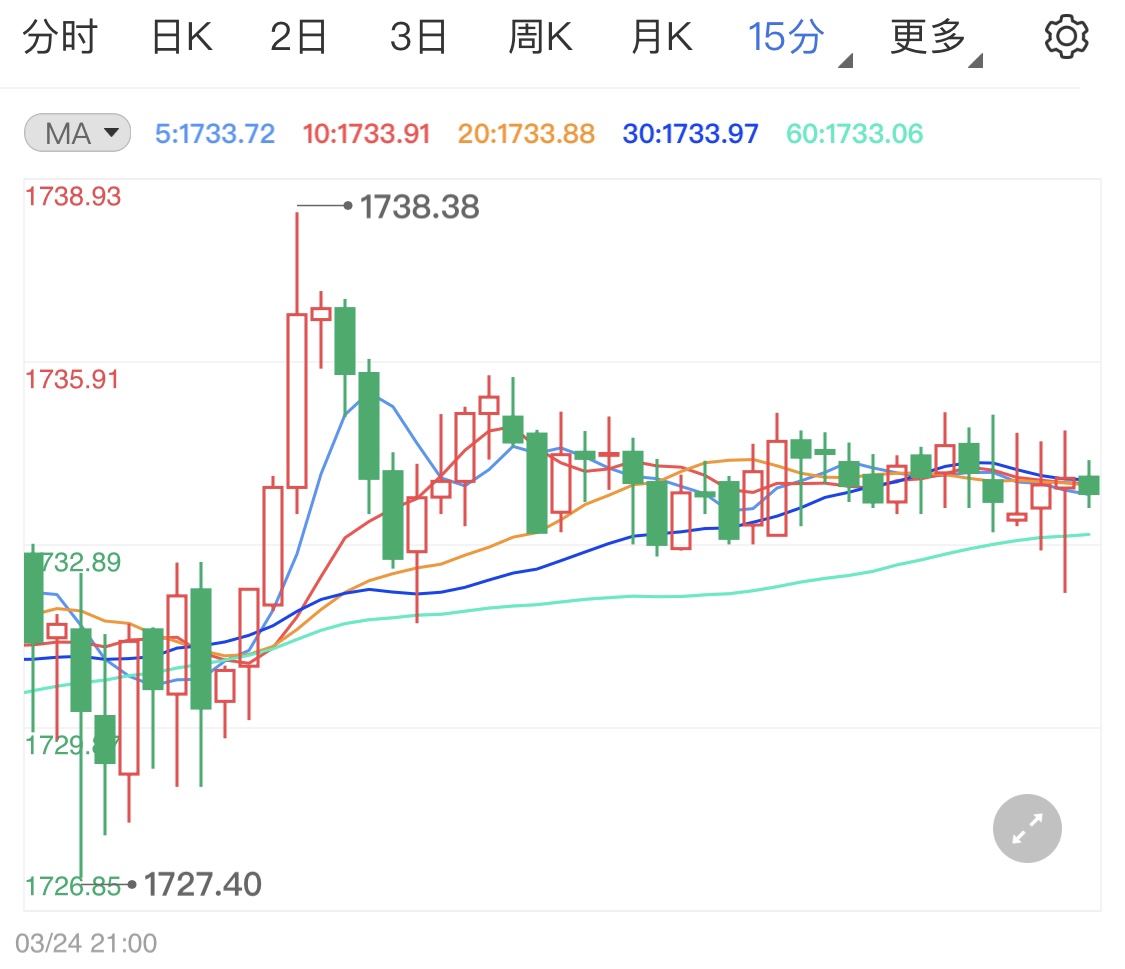Expand the 更多 options dropdown arrow
The image size is (1125, 969).
click(x=975, y=61)
